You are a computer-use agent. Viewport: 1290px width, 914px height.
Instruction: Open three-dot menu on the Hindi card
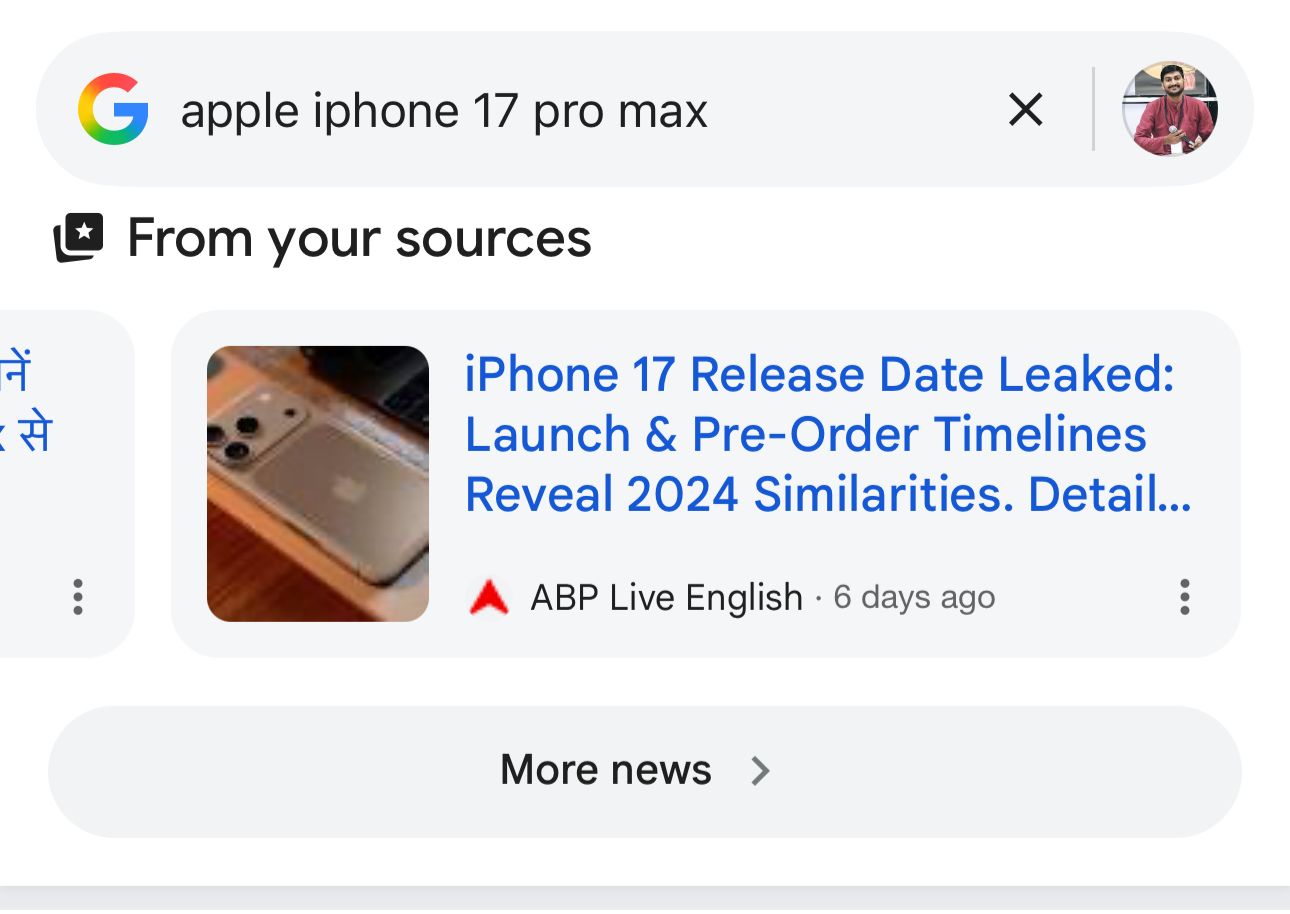point(78,597)
